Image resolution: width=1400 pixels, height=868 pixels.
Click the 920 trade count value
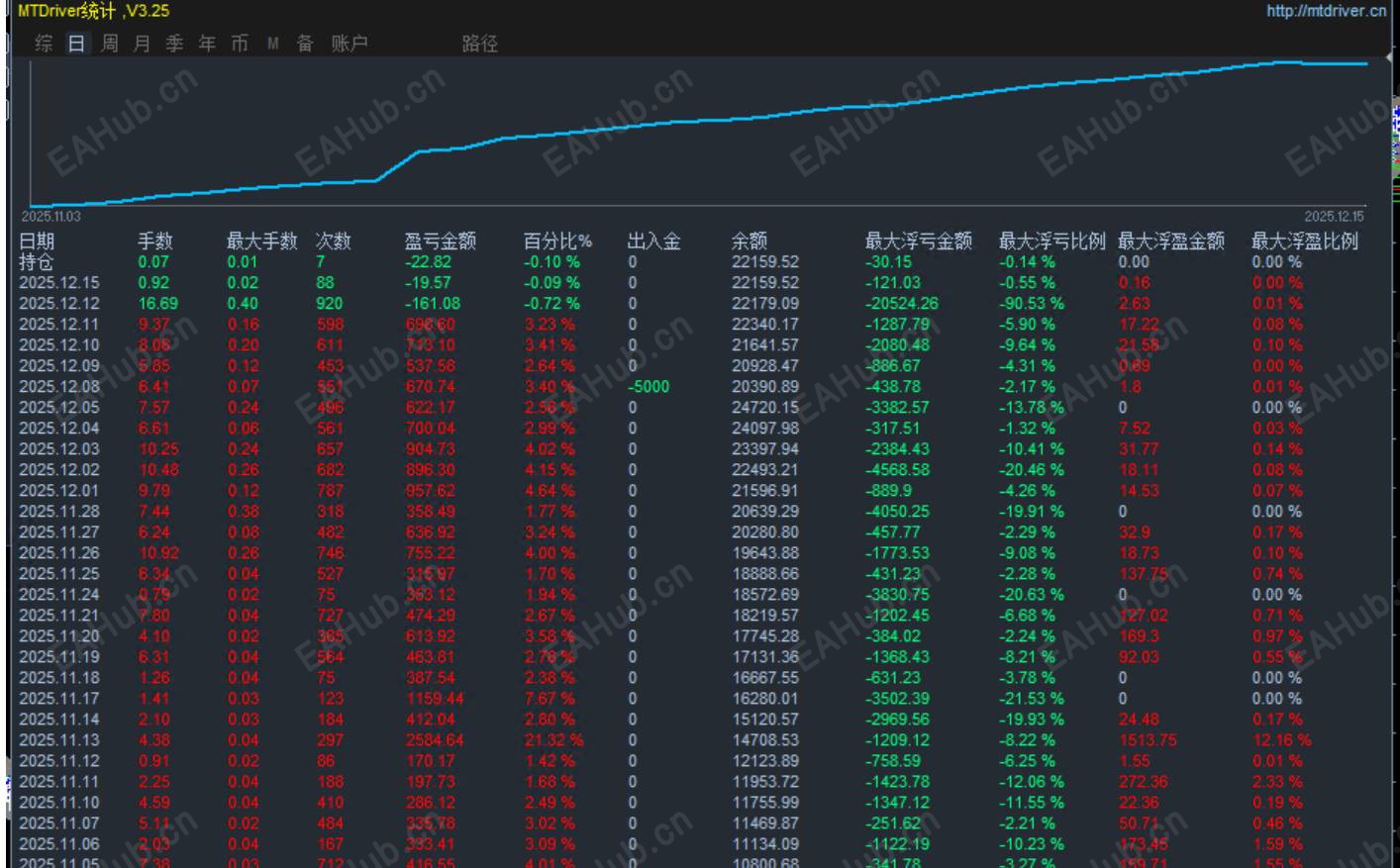[330, 304]
